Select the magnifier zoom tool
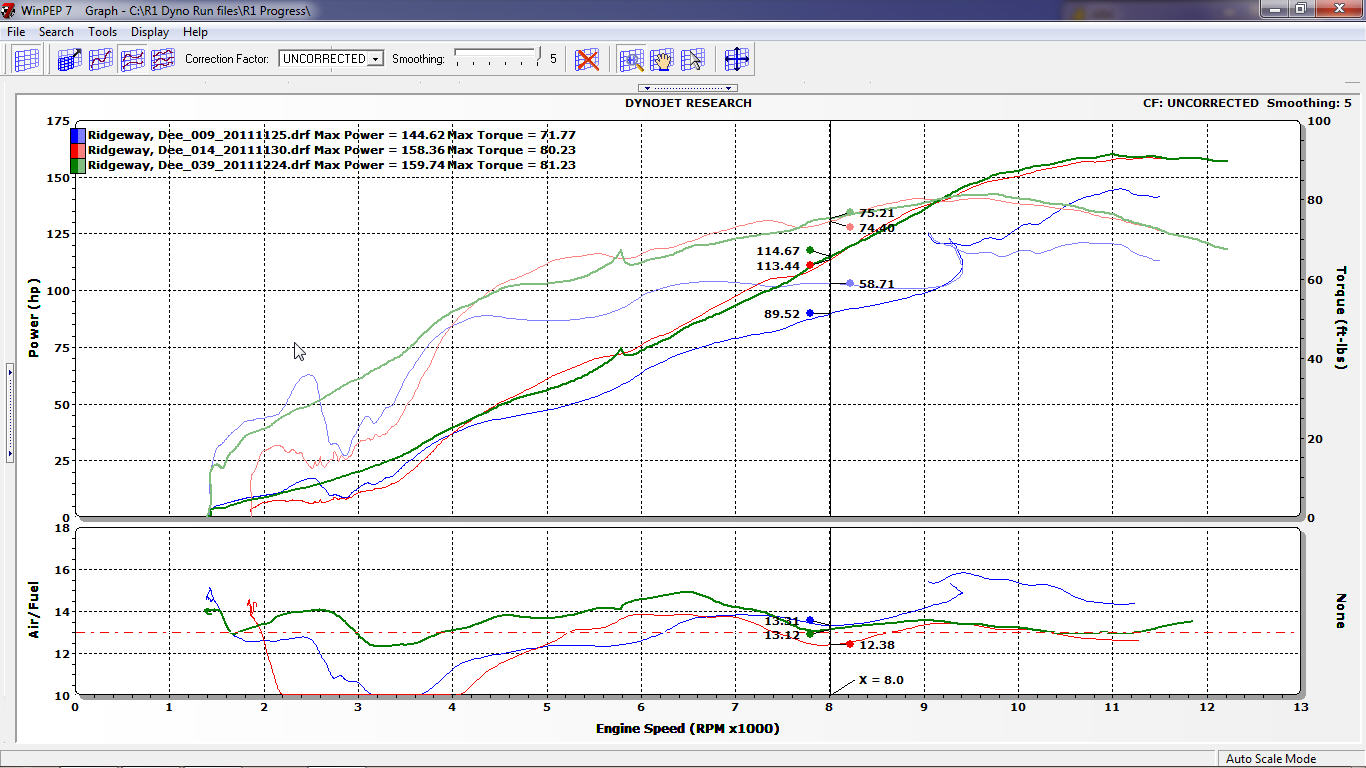 pyautogui.click(x=631, y=59)
